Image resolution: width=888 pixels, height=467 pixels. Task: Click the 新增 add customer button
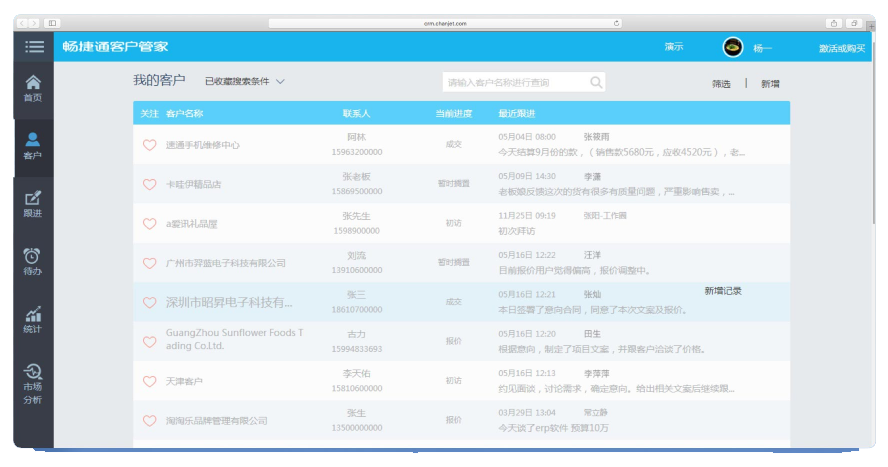click(x=770, y=84)
